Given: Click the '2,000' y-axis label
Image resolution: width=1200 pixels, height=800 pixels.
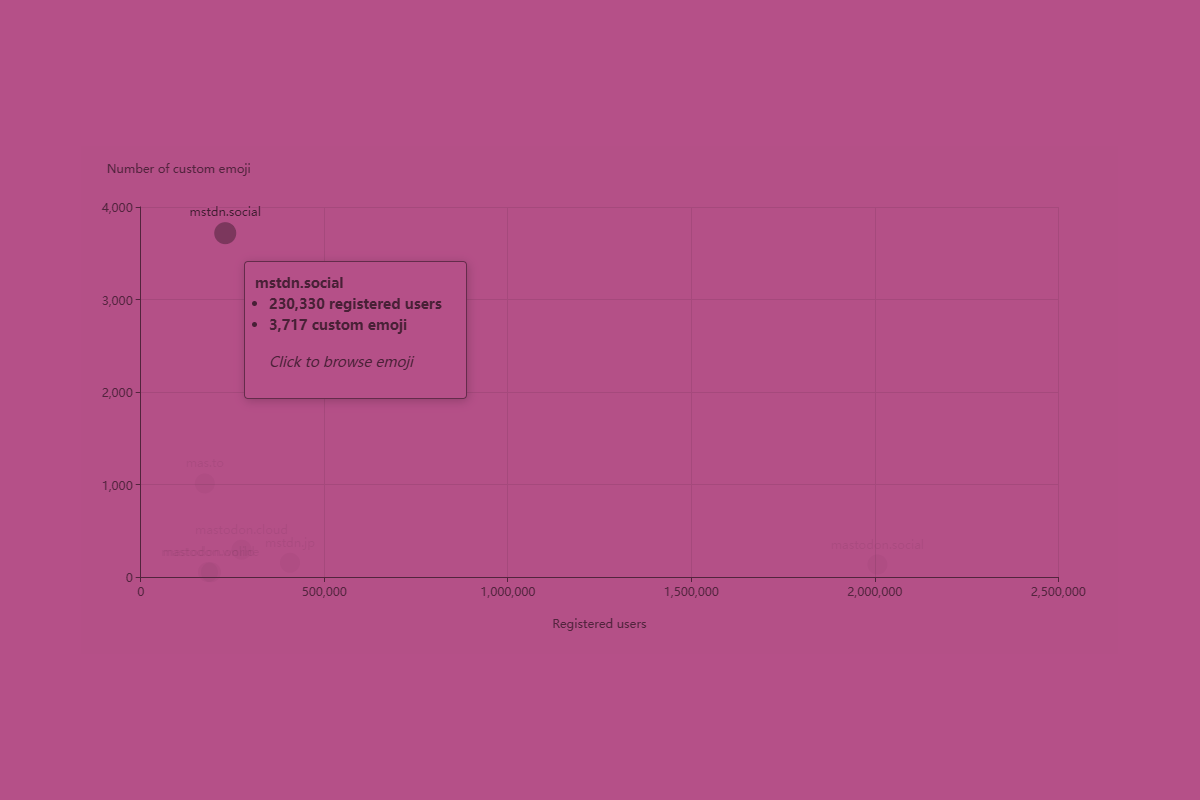Looking at the screenshot, I should tap(117, 393).
